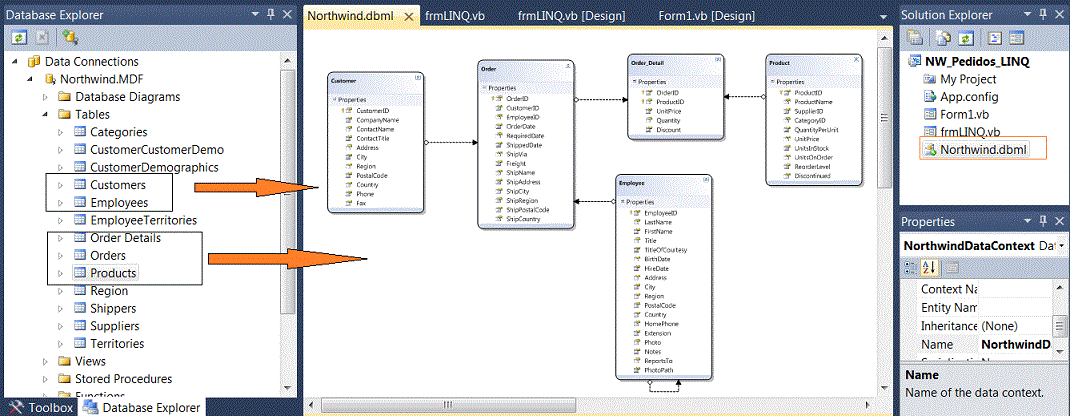Pin the Database Explorer panel
The image size is (1070, 416).
[x=271, y=13]
